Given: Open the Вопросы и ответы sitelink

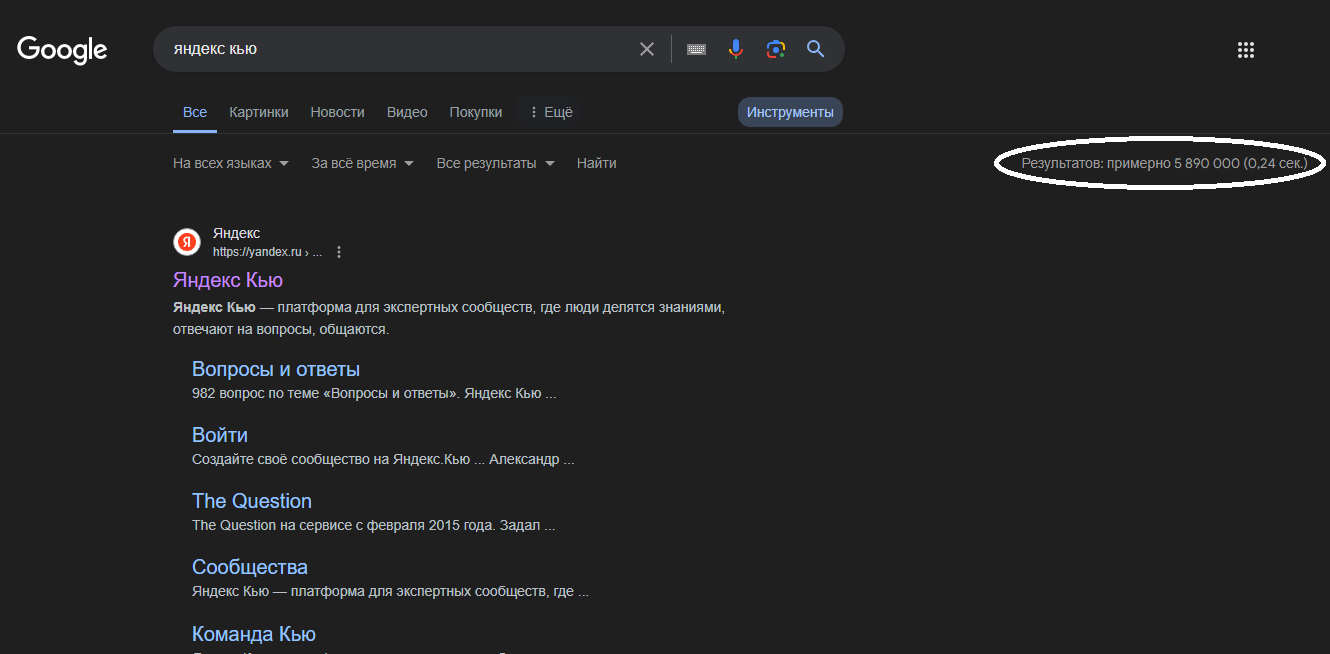Looking at the screenshot, I should click(x=276, y=370).
